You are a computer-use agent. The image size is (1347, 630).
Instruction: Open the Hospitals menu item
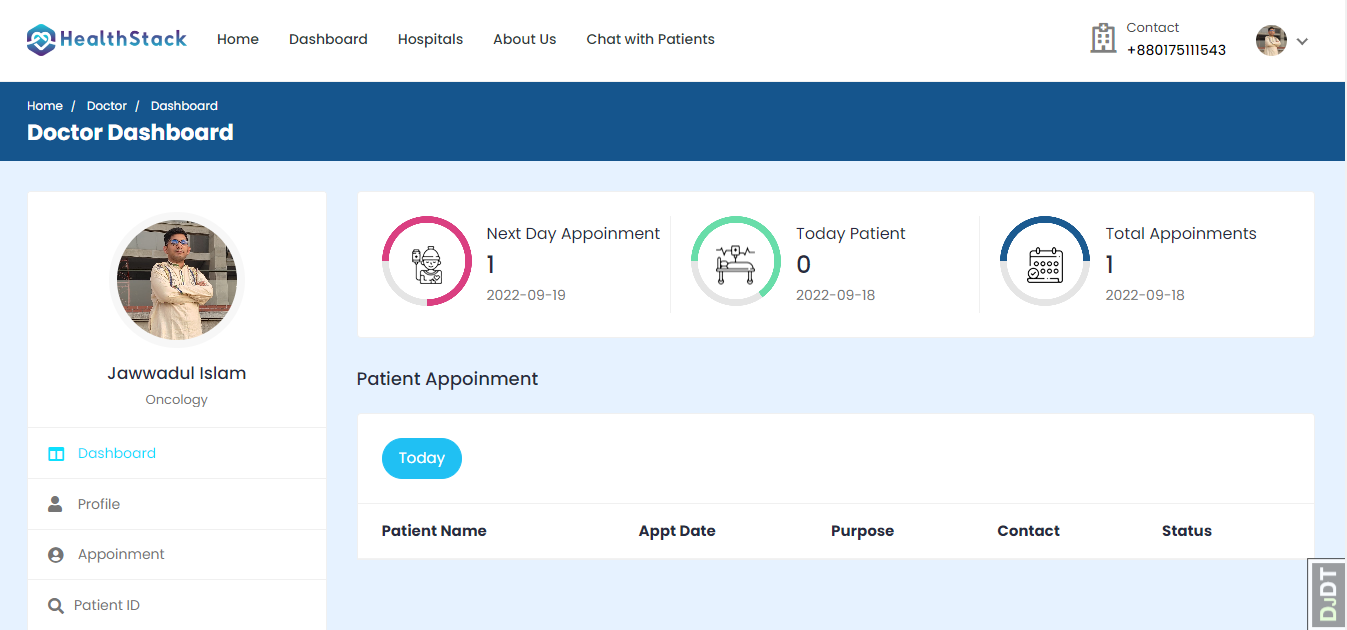[430, 40]
